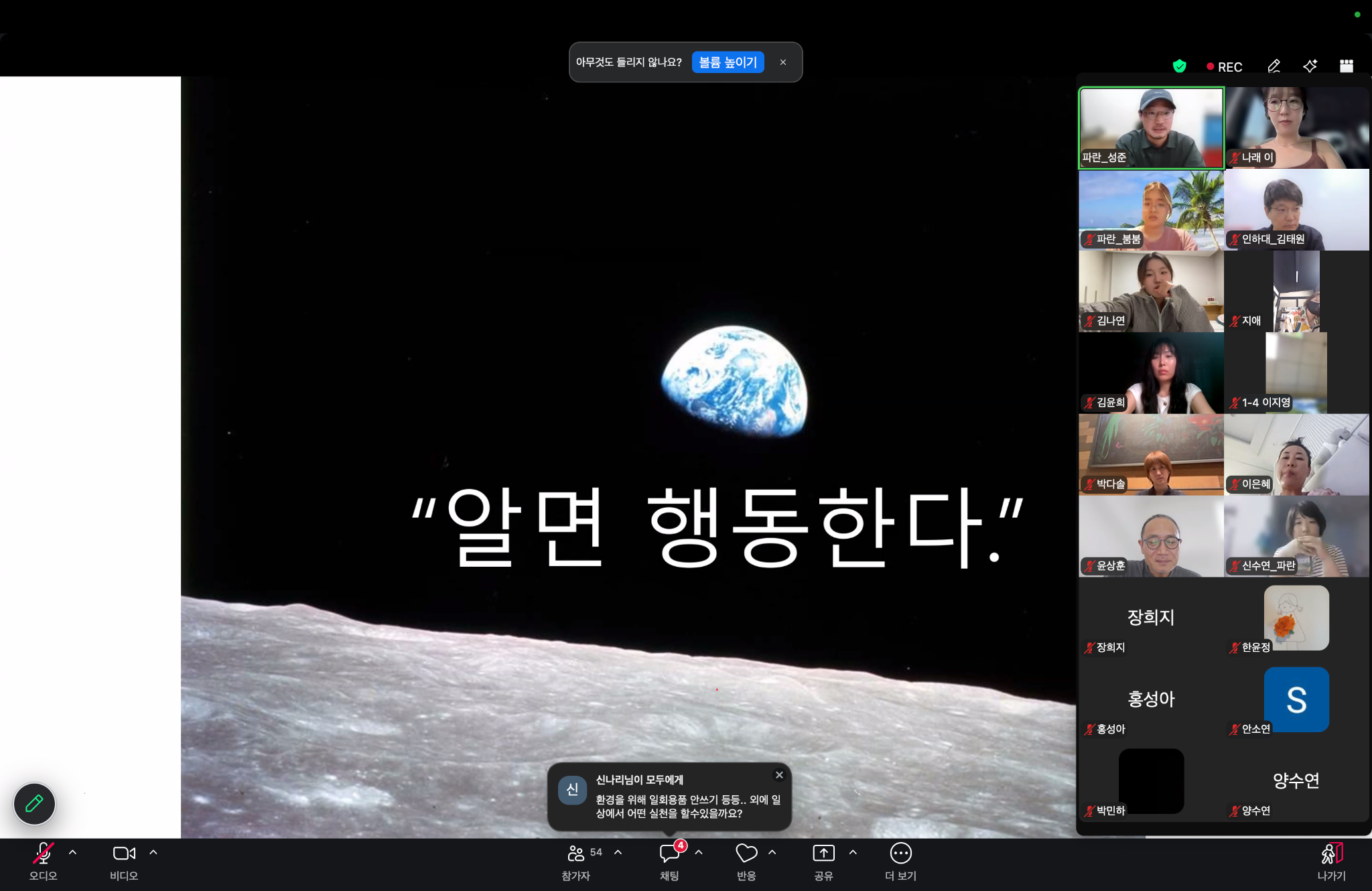This screenshot has width=1372, height=891.
Task: Click the REC recording indicator
Action: 1225,67
